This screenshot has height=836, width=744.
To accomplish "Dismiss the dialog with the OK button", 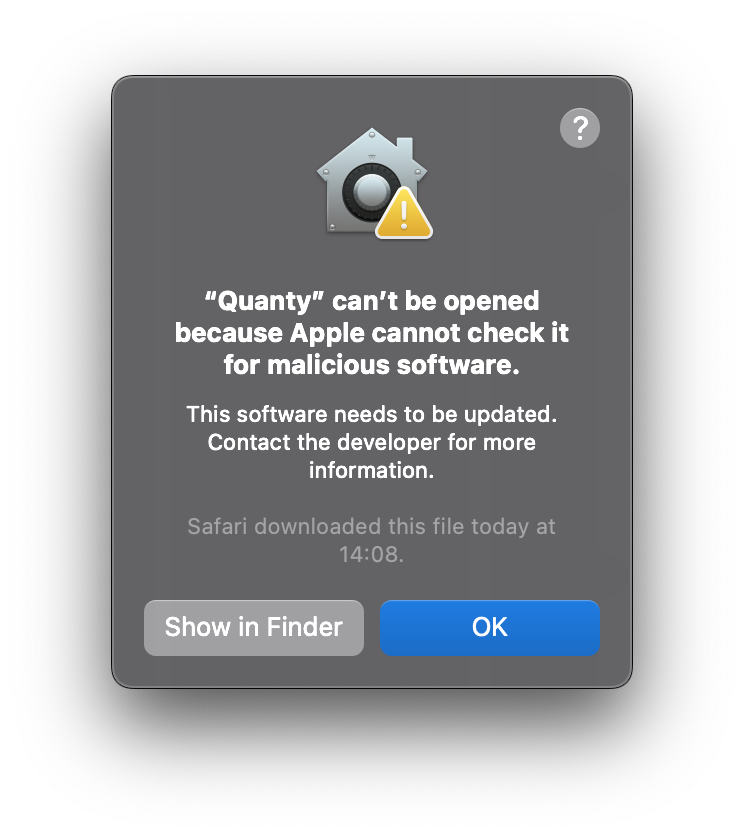I will (x=490, y=628).
